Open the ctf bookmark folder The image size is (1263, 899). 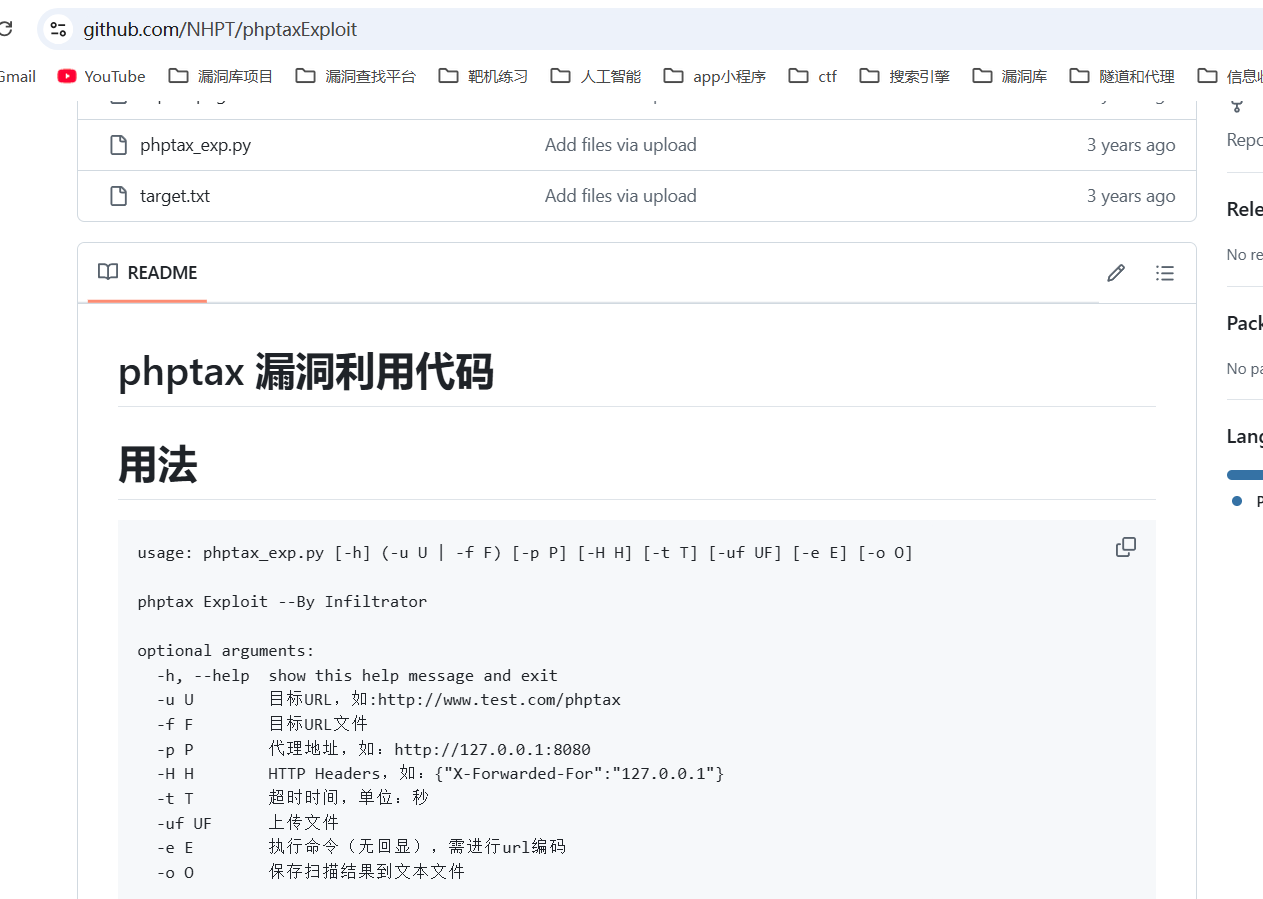[x=813, y=76]
